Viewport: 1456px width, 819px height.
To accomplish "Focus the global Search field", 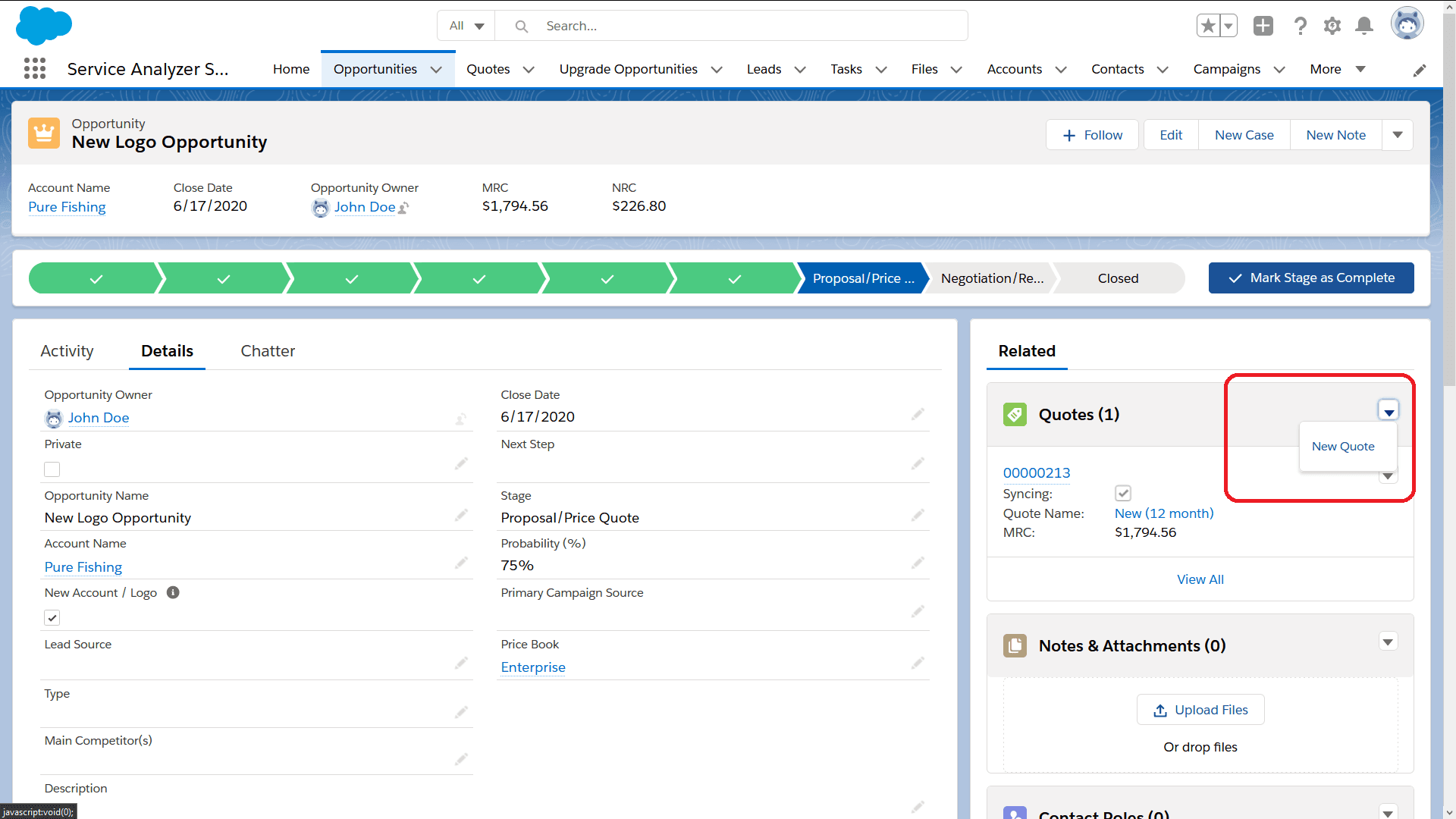I will click(x=731, y=26).
